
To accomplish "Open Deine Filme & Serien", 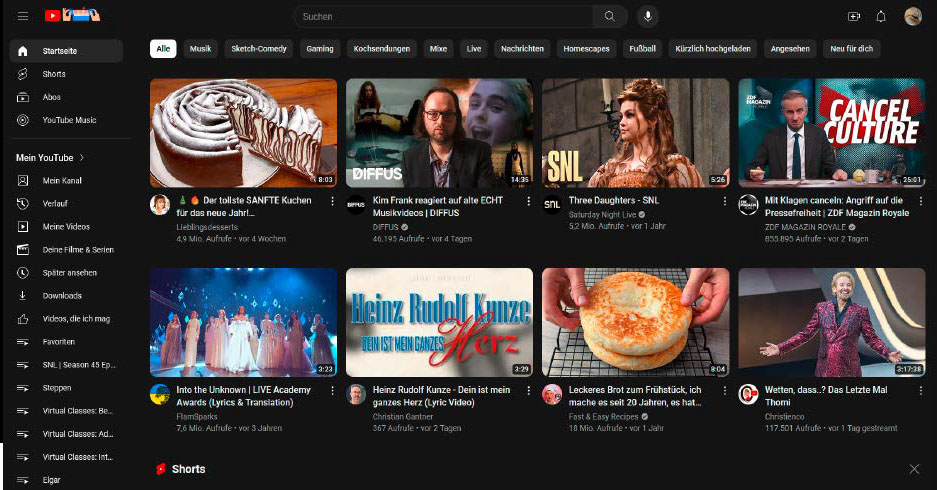I will [66, 250].
